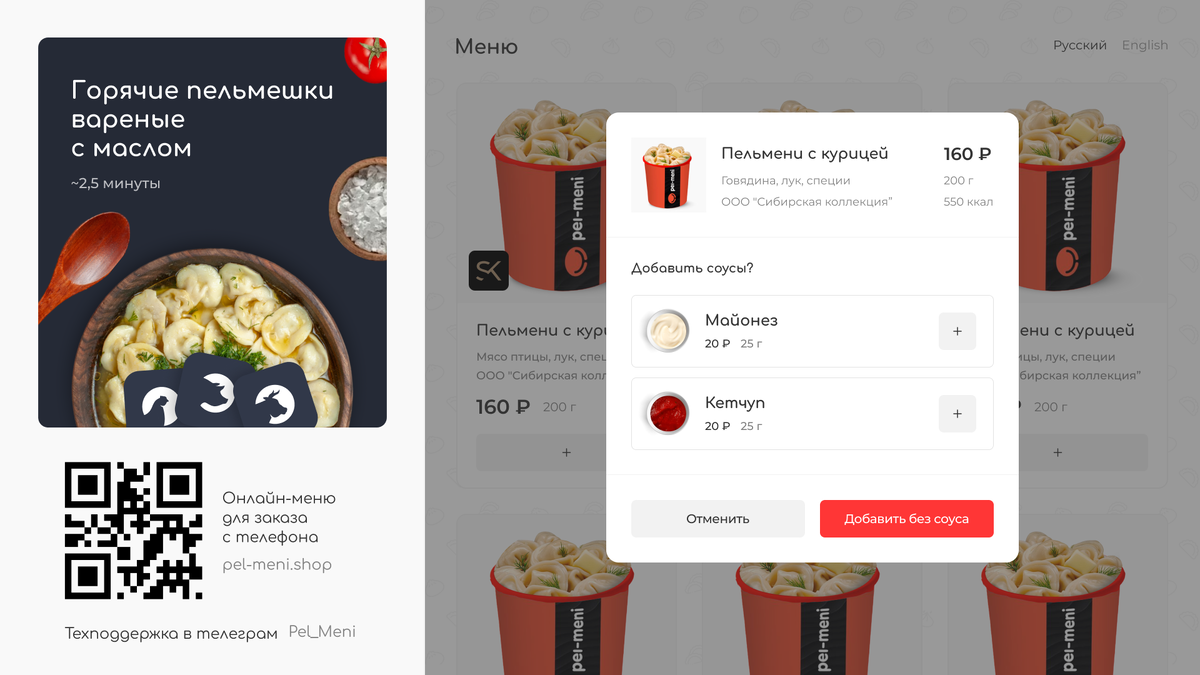Click Добавить без соуса button
This screenshot has width=1200, height=675.
(907, 519)
